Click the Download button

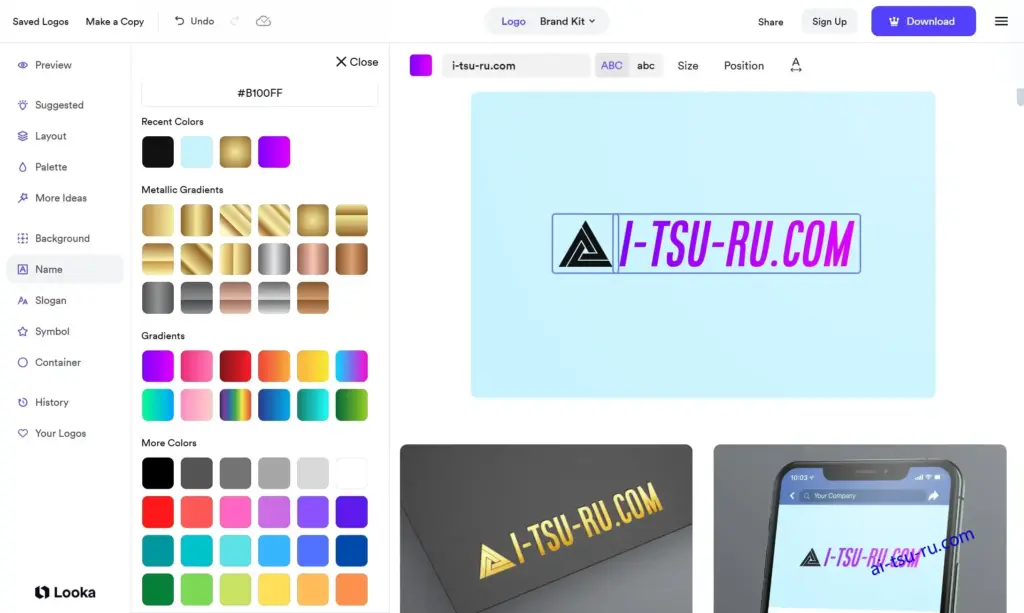[923, 22]
